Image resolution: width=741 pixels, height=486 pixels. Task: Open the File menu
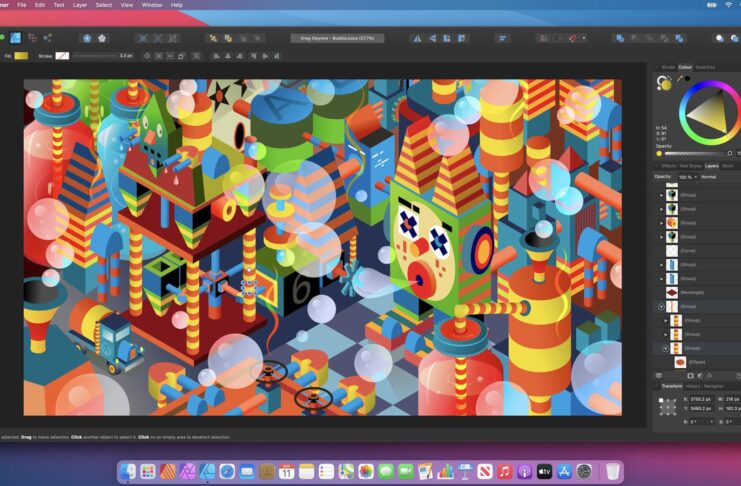pos(22,5)
